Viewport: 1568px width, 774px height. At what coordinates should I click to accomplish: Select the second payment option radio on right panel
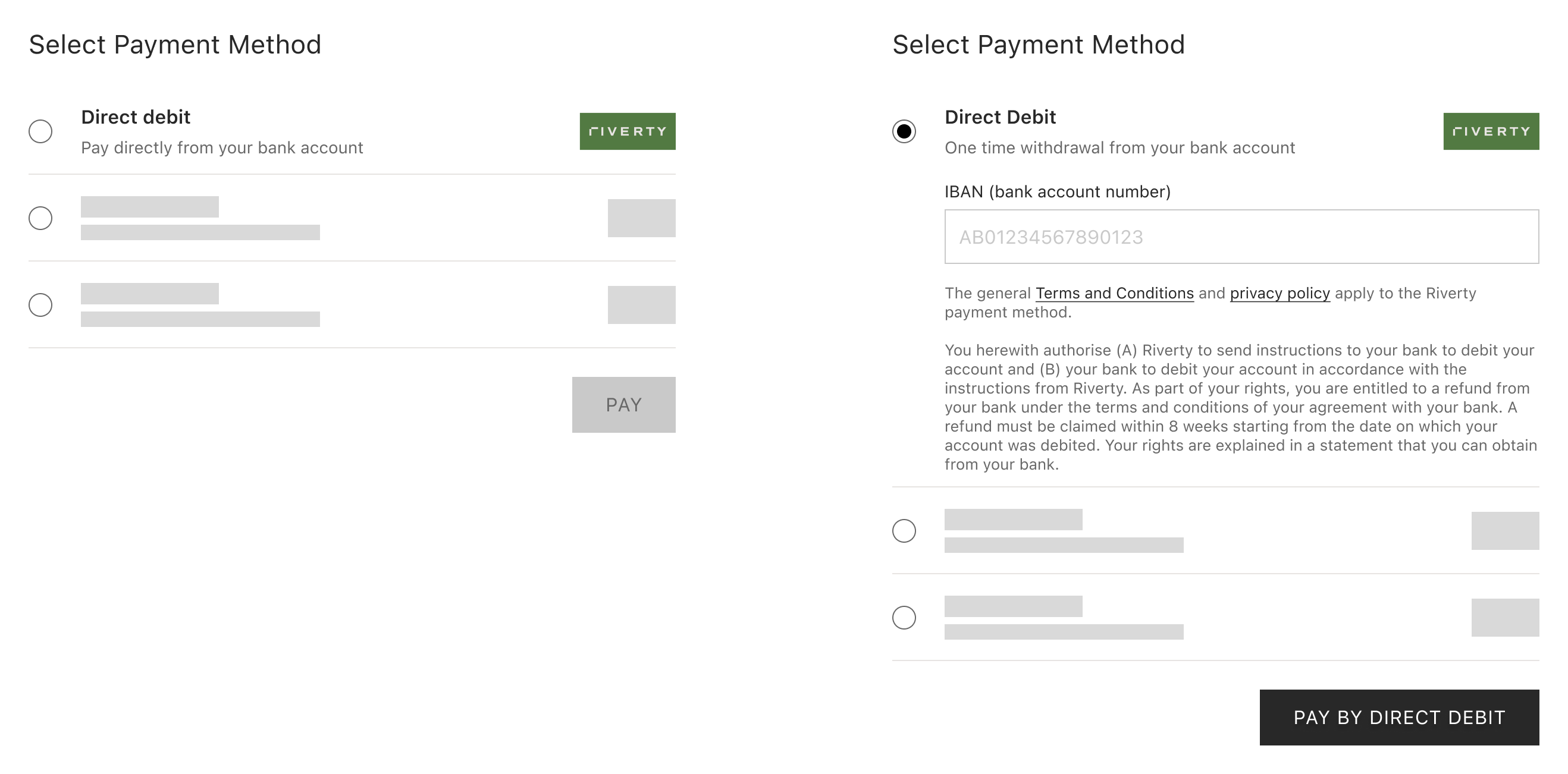coord(904,531)
